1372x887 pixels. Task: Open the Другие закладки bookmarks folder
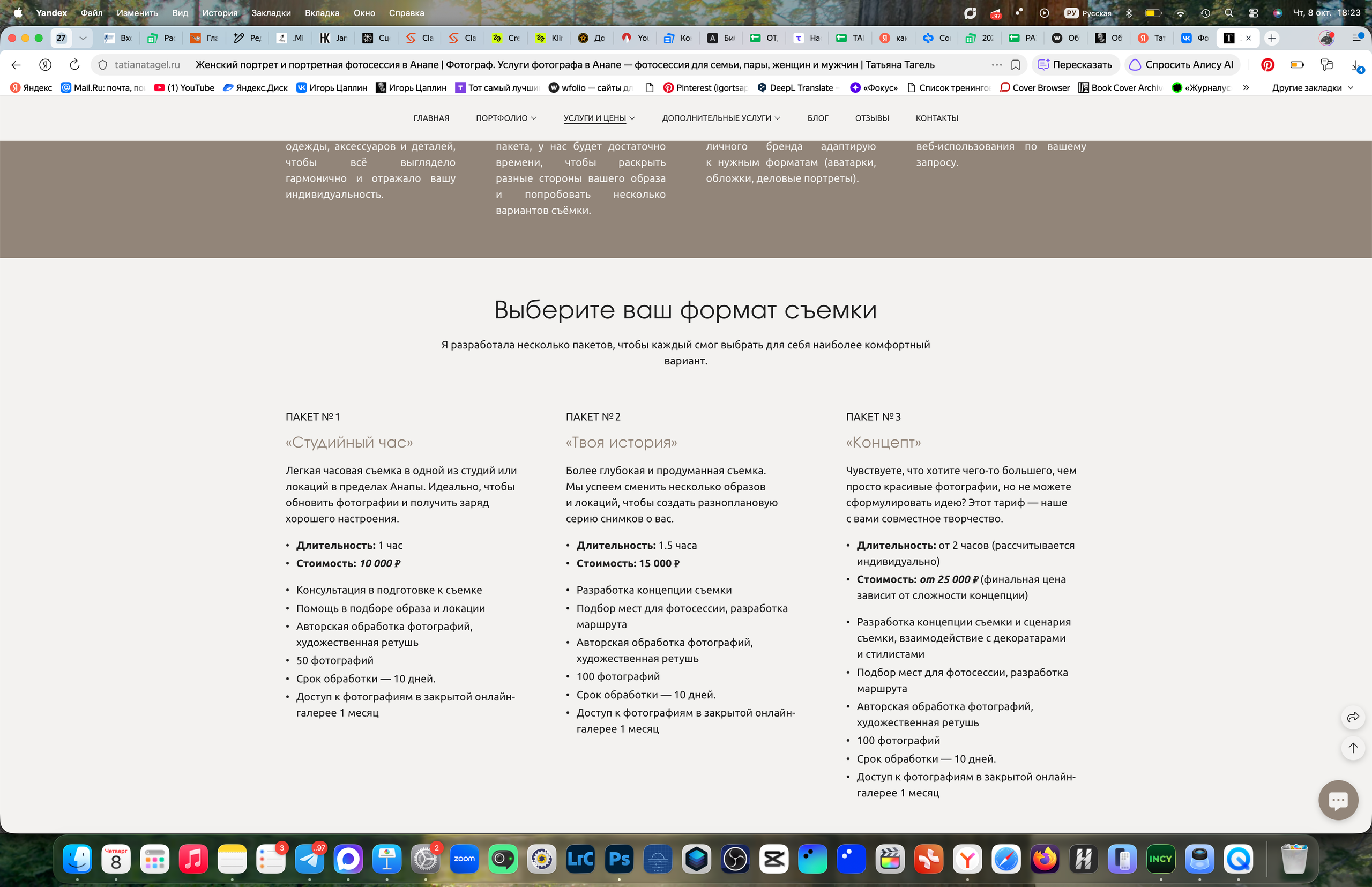[x=1312, y=87]
